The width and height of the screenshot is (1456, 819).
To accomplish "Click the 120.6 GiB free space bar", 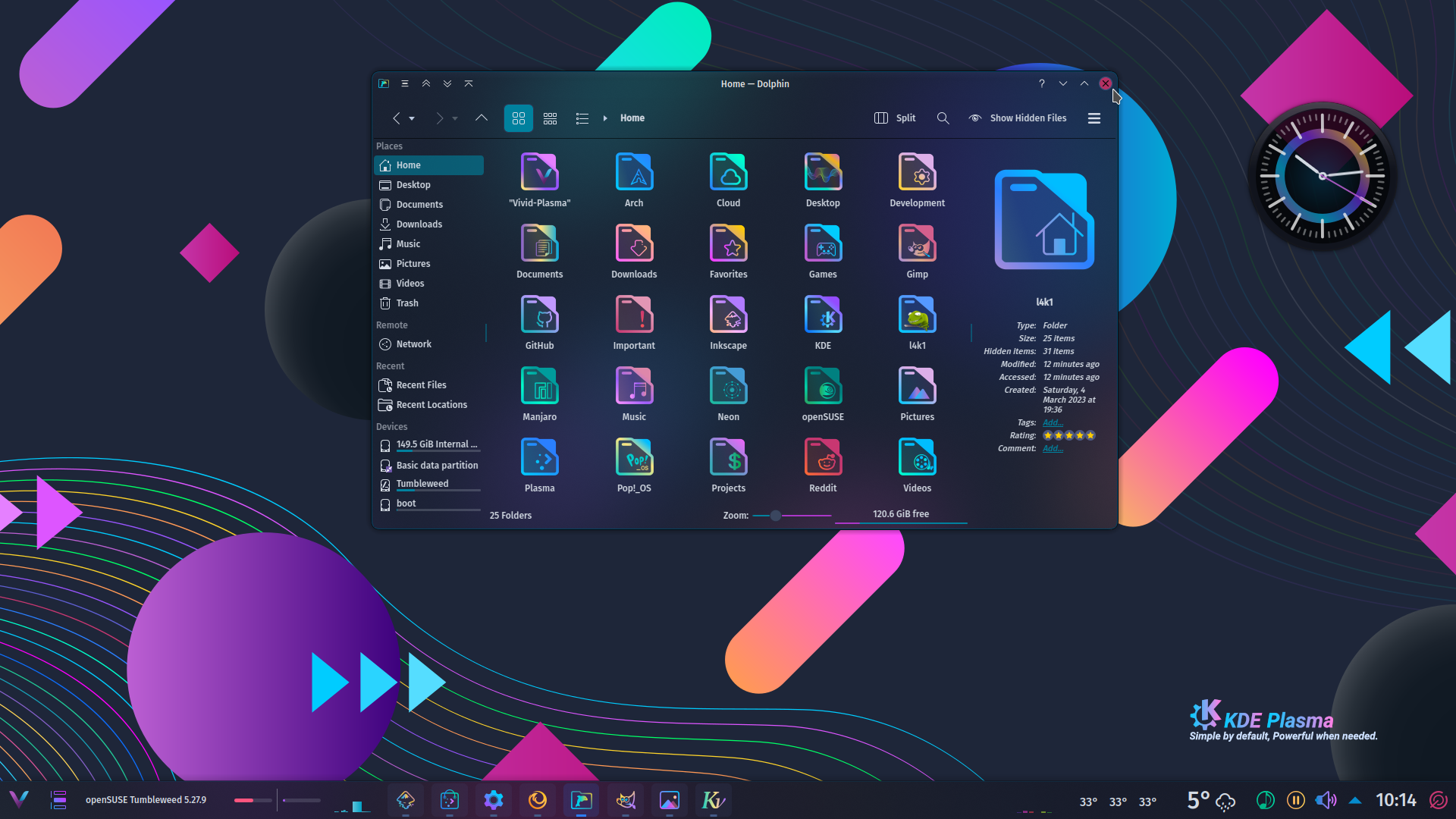I will tap(901, 515).
